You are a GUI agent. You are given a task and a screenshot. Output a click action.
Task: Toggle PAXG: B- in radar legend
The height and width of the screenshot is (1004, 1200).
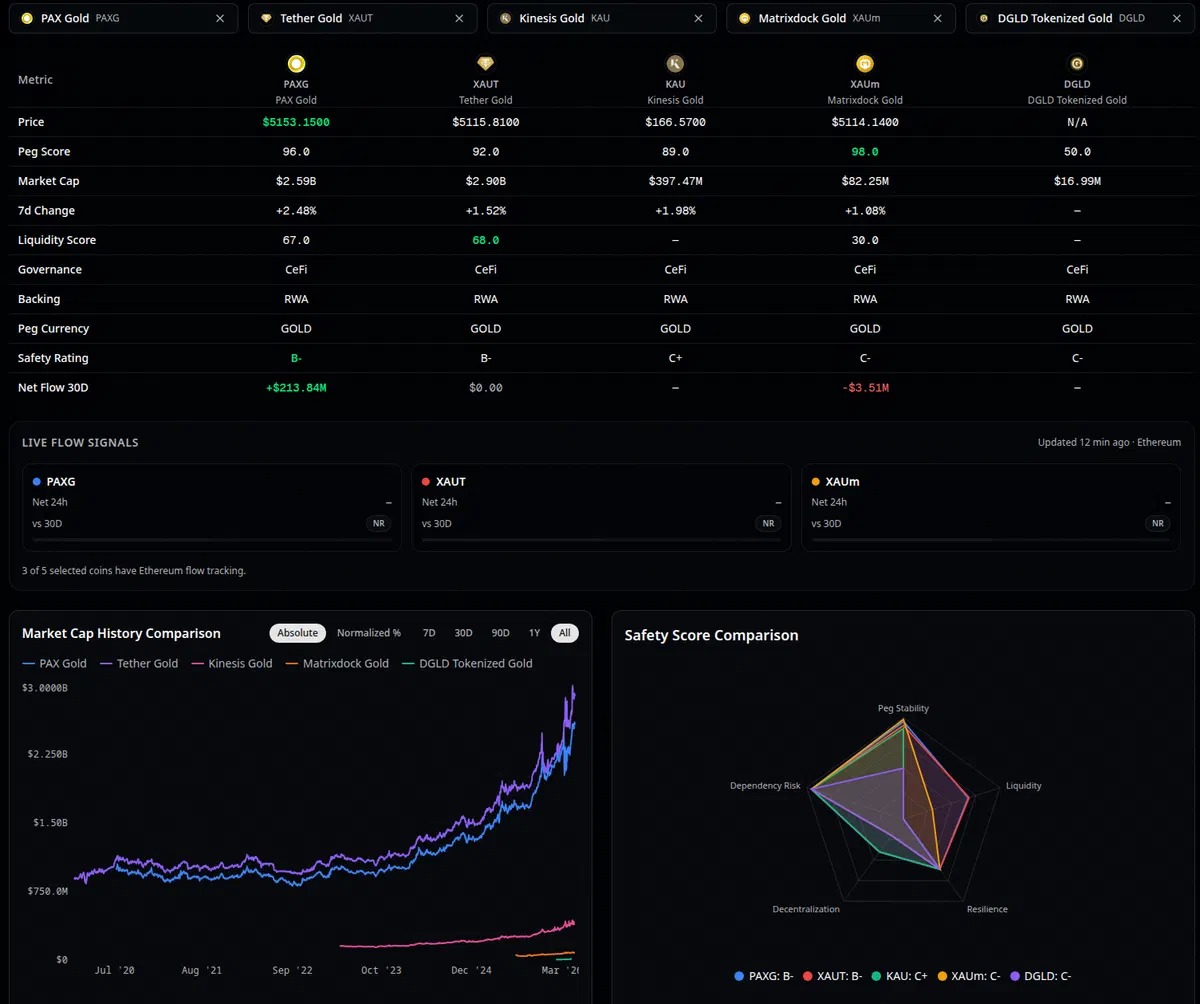point(764,976)
